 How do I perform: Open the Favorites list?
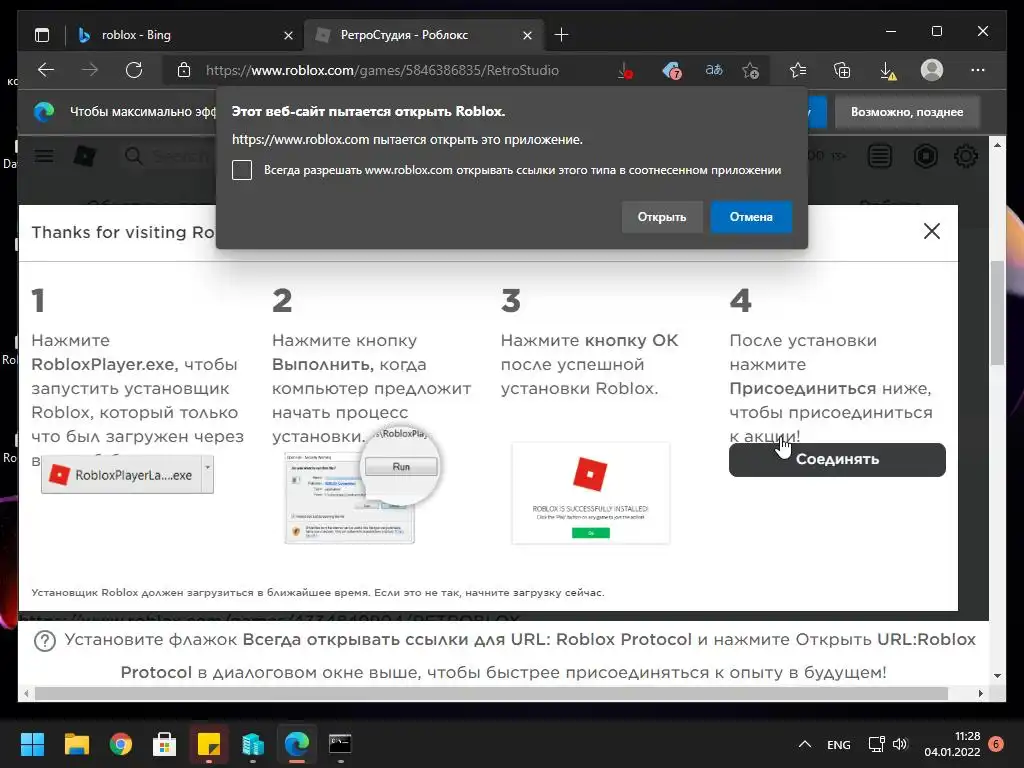tap(797, 70)
